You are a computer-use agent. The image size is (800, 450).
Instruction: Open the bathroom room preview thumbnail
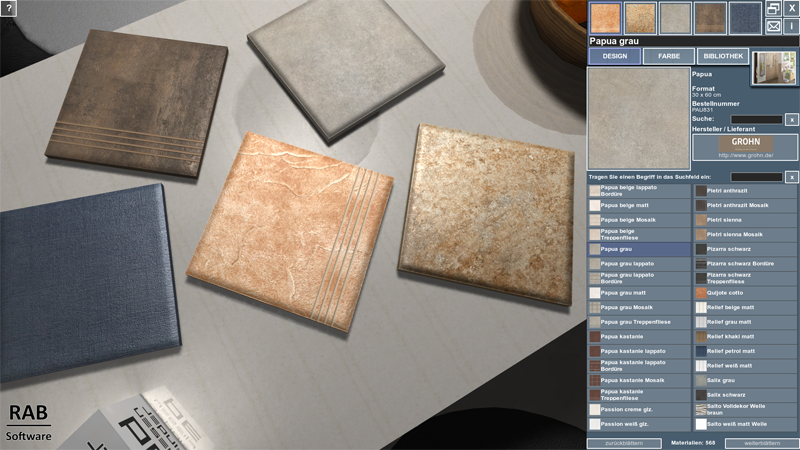[774, 68]
